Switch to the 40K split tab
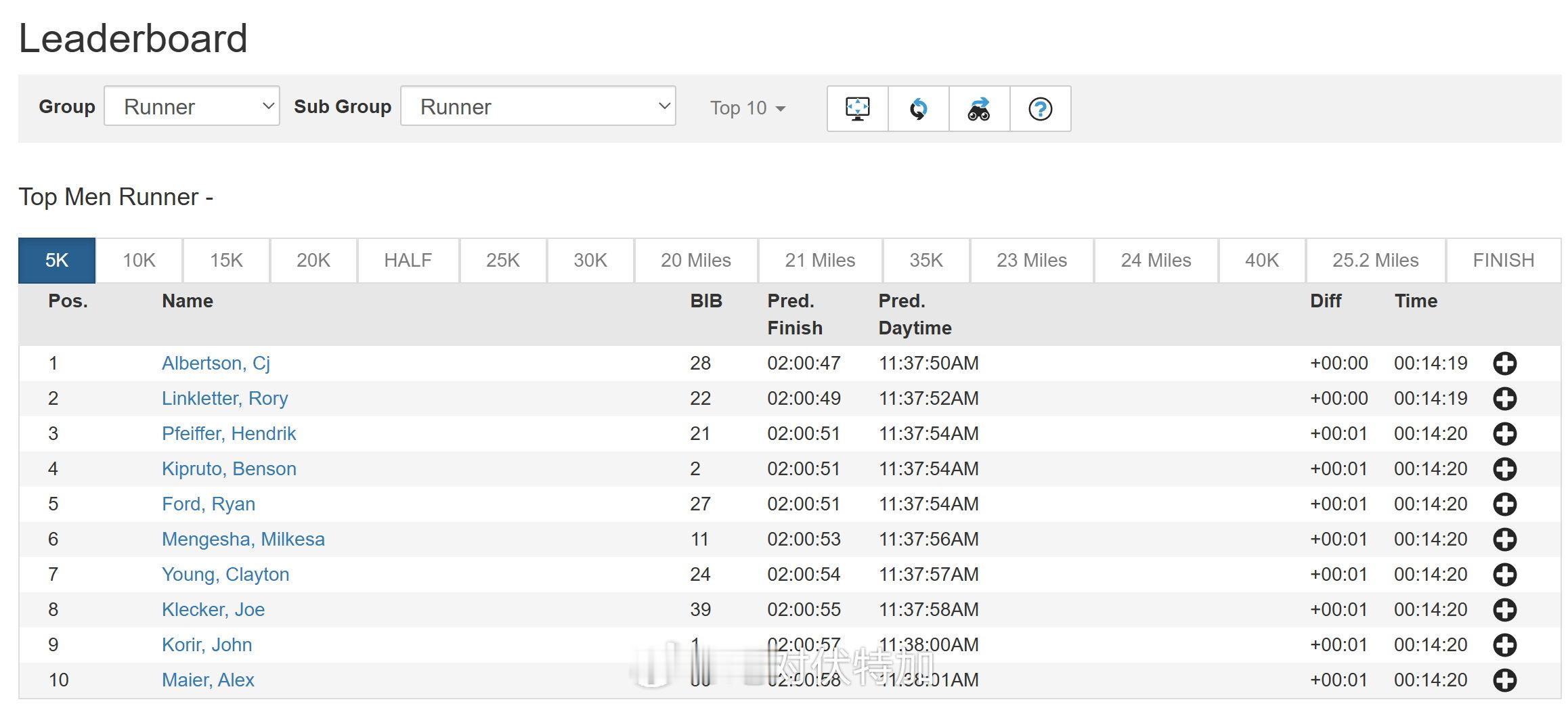 [x=1262, y=261]
